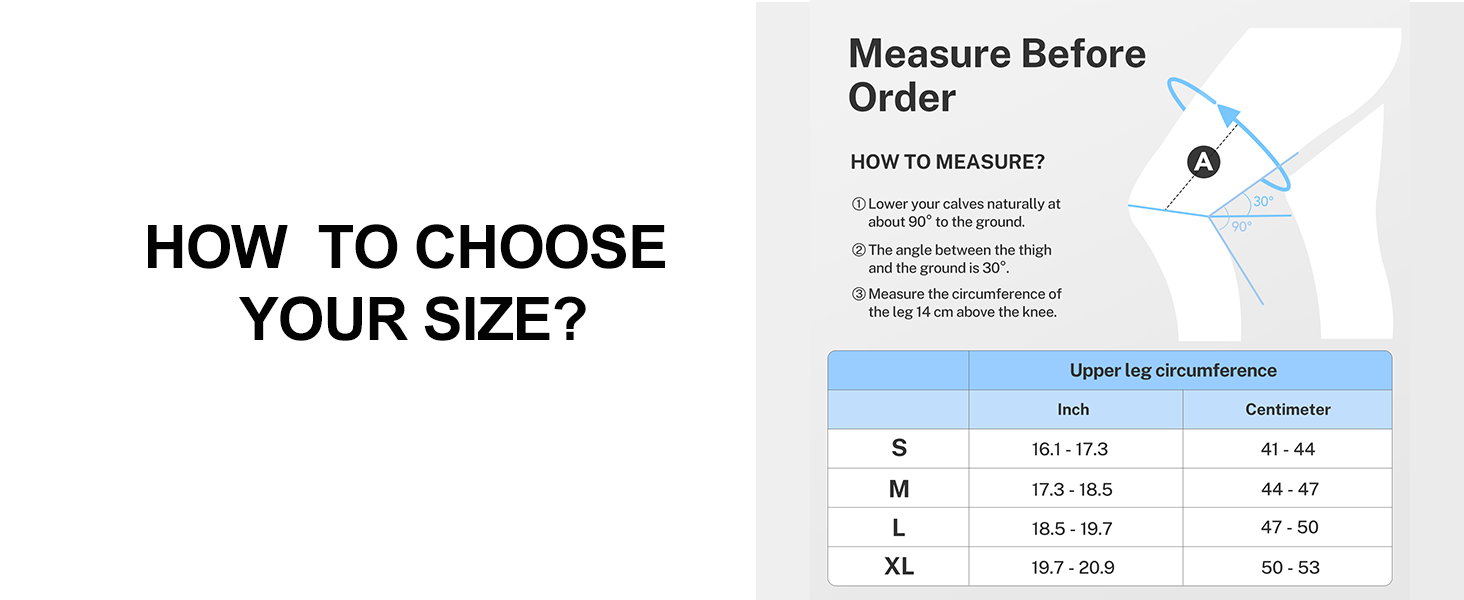1464x600 pixels.
Task: Click the black circled A marker
Action: pyautogui.click(x=1203, y=162)
